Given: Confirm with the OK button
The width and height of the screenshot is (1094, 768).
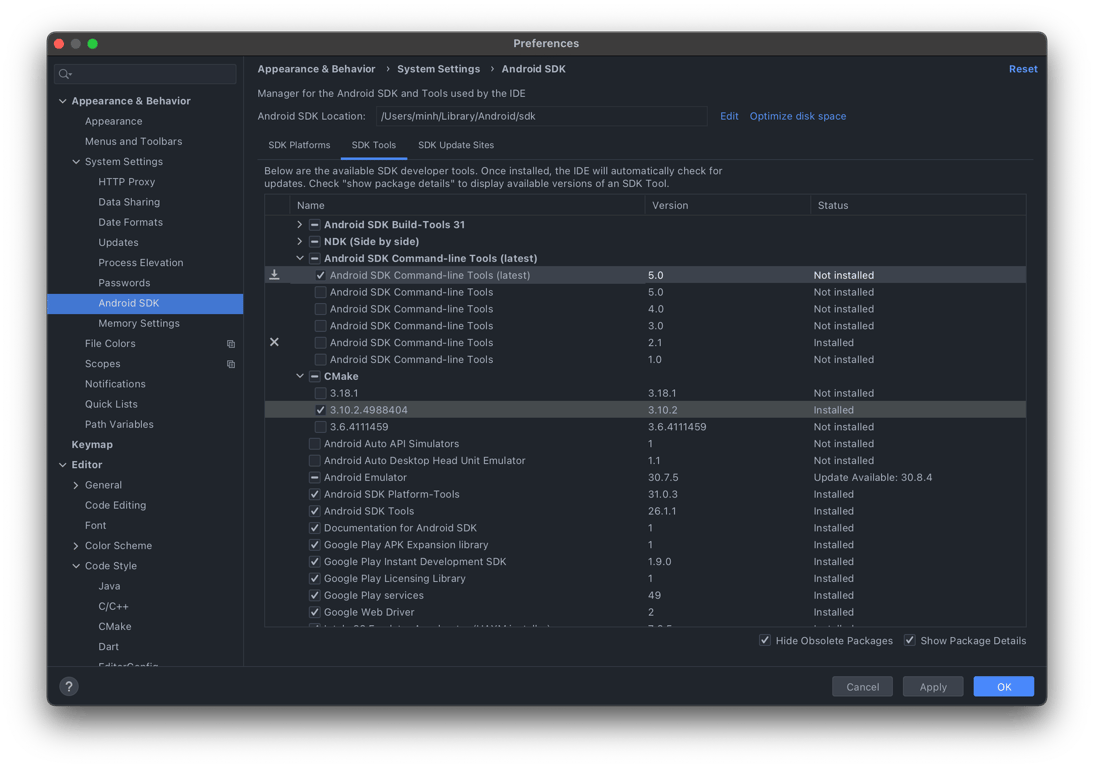Looking at the screenshot, I should tap(1003, 686).
